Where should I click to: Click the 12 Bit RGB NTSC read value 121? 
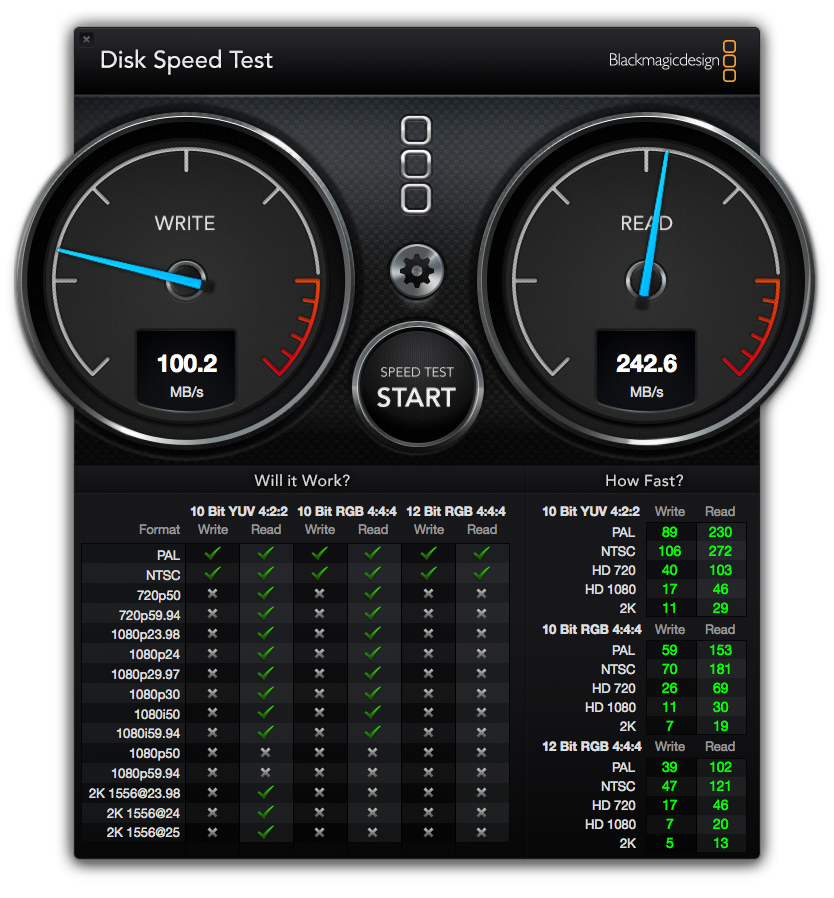720,786
